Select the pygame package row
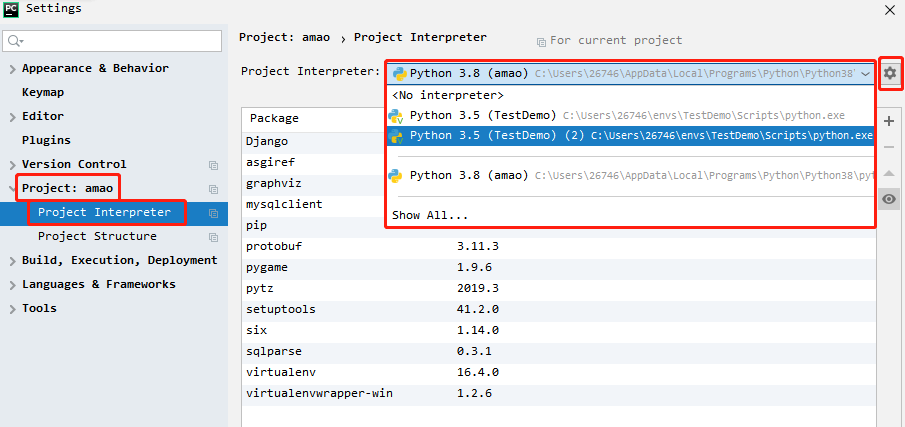 559,268
